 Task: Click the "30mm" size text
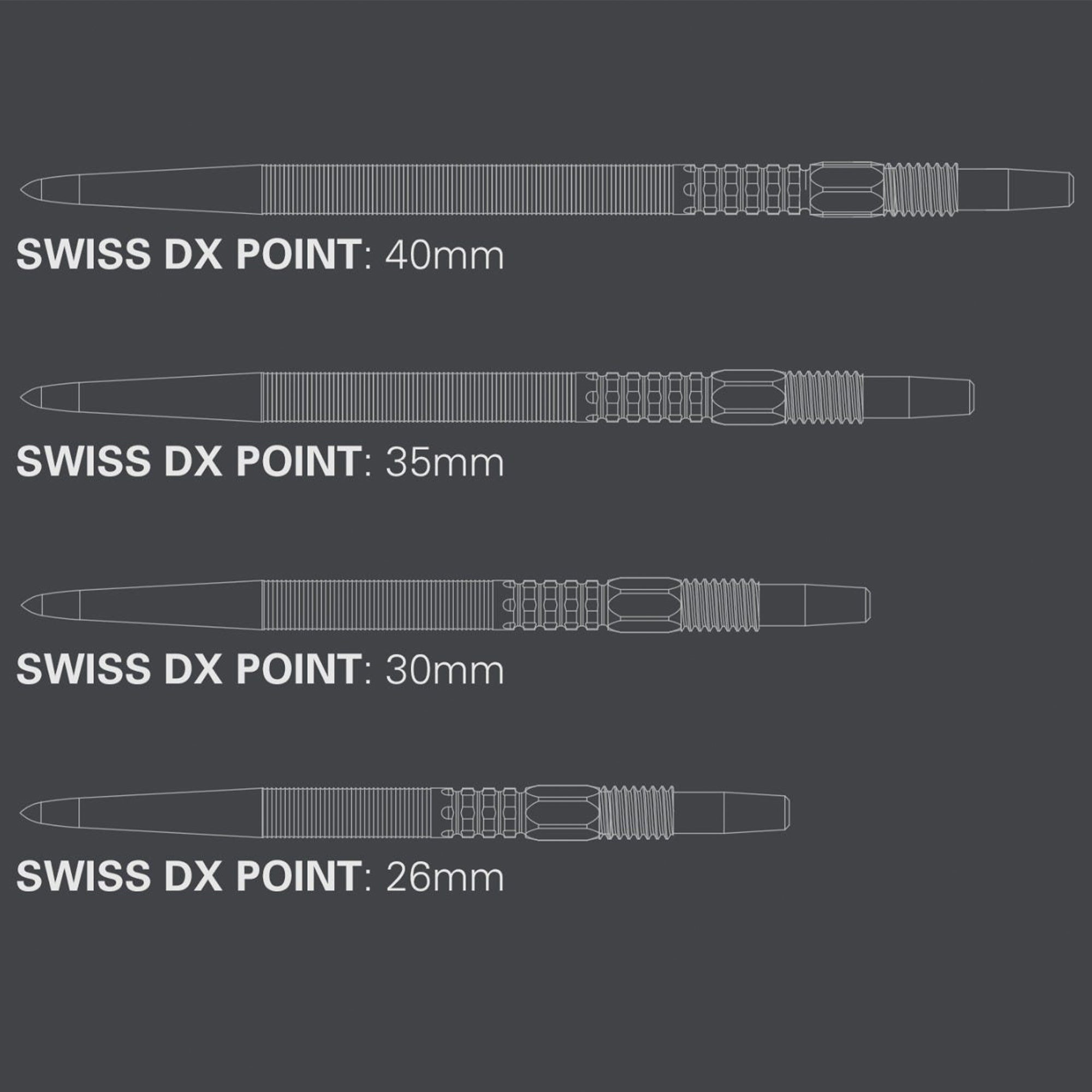444,670
